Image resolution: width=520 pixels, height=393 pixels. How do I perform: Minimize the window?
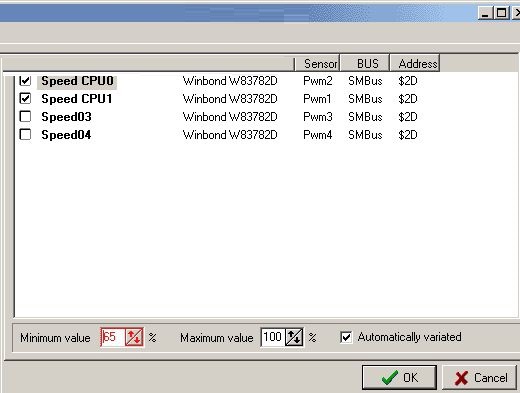485,13
